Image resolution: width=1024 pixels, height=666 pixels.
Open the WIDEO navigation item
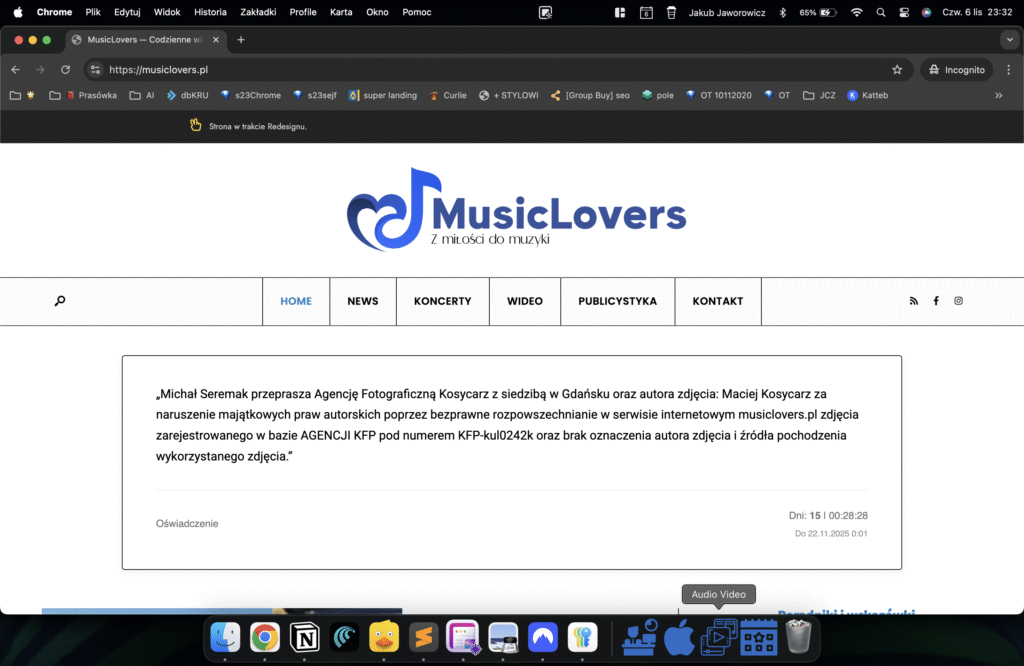point(525,301)
